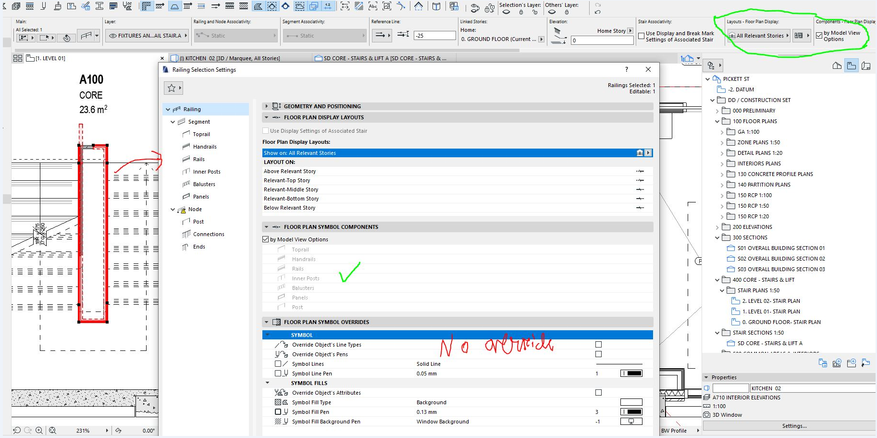Select the Relevant-Top Story layout row
The width and height of the screenshot is (877, 438).
[x=458, y=181]
